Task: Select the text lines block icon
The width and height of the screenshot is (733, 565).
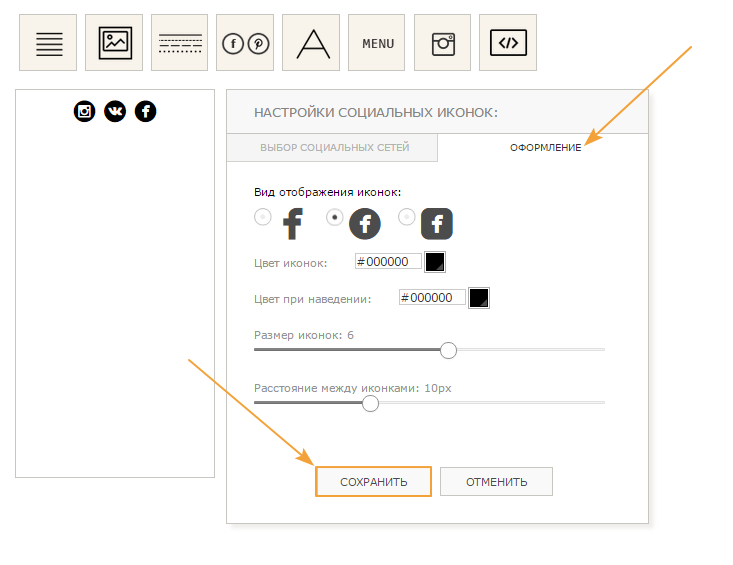Action: [x=48, y=43]
